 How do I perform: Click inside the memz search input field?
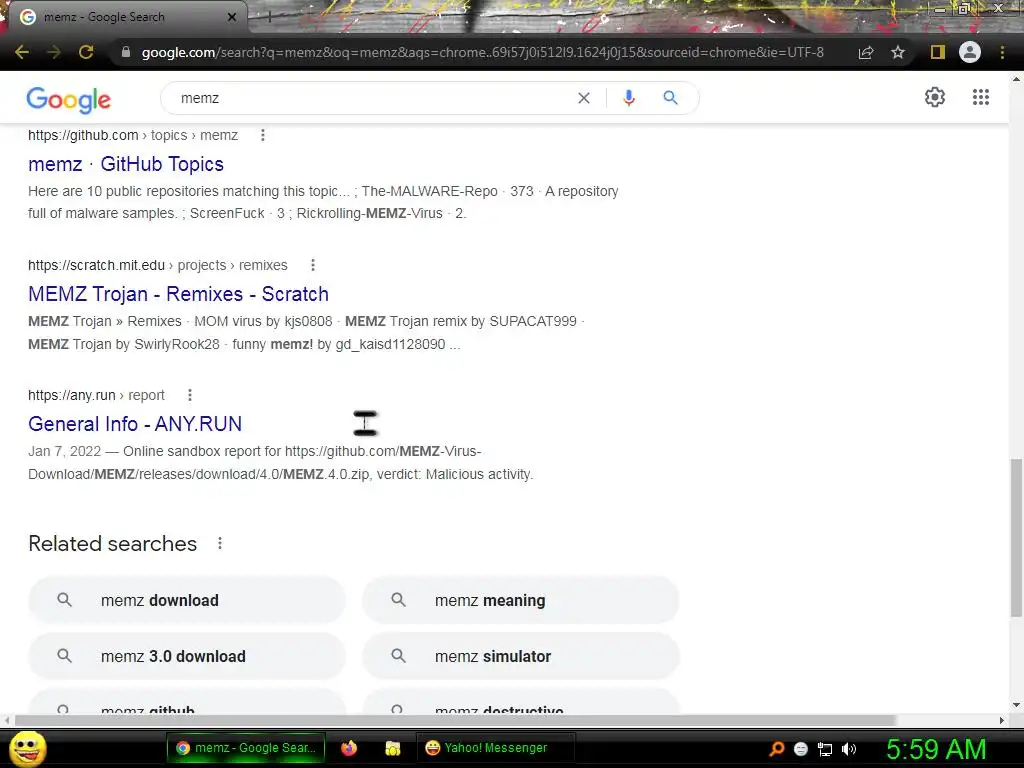[372, 98]
